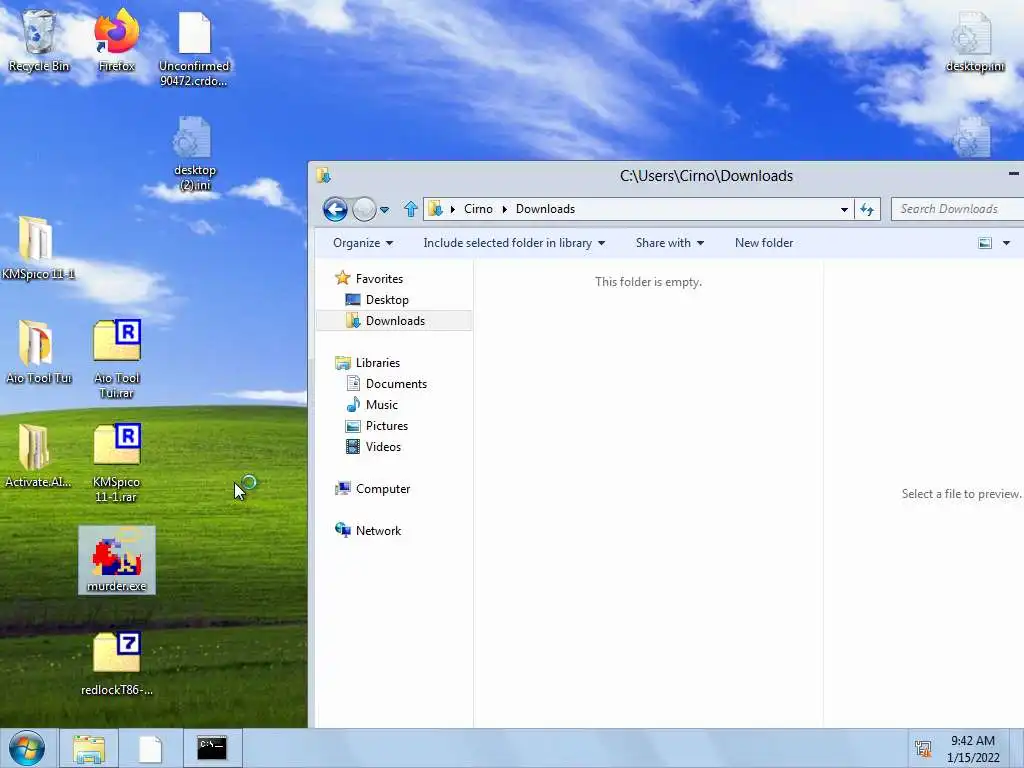Expand the arrow before Cirno in the path
This screenshot has height=768, width=1024.
coord(453,209)
